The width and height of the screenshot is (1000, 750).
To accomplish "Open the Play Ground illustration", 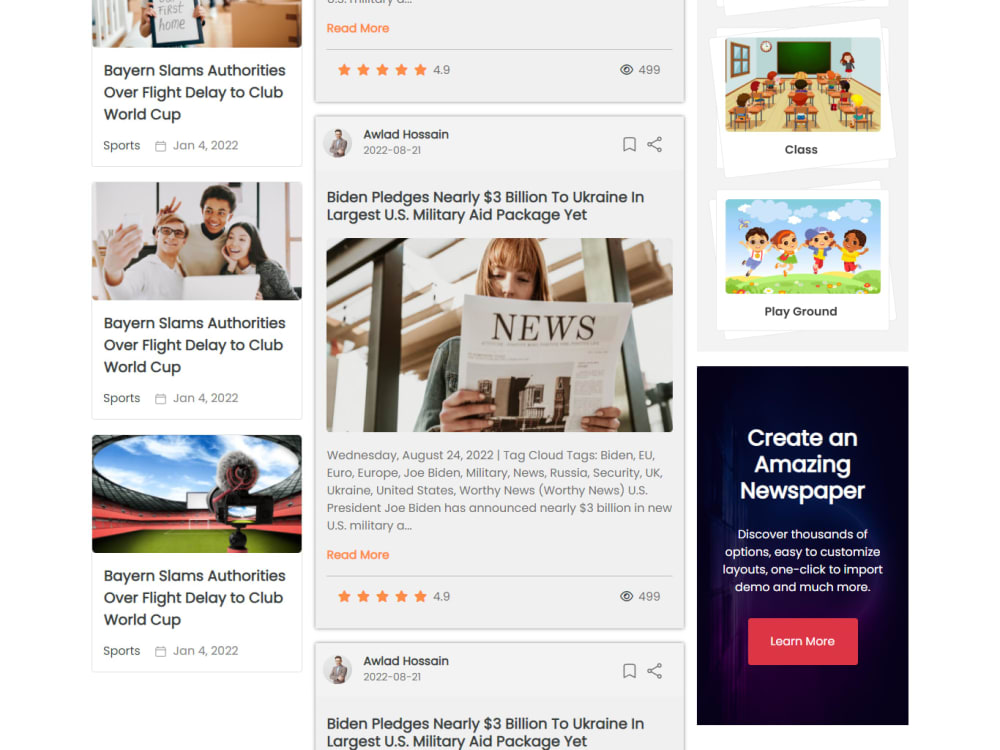I will click(800, 246).
